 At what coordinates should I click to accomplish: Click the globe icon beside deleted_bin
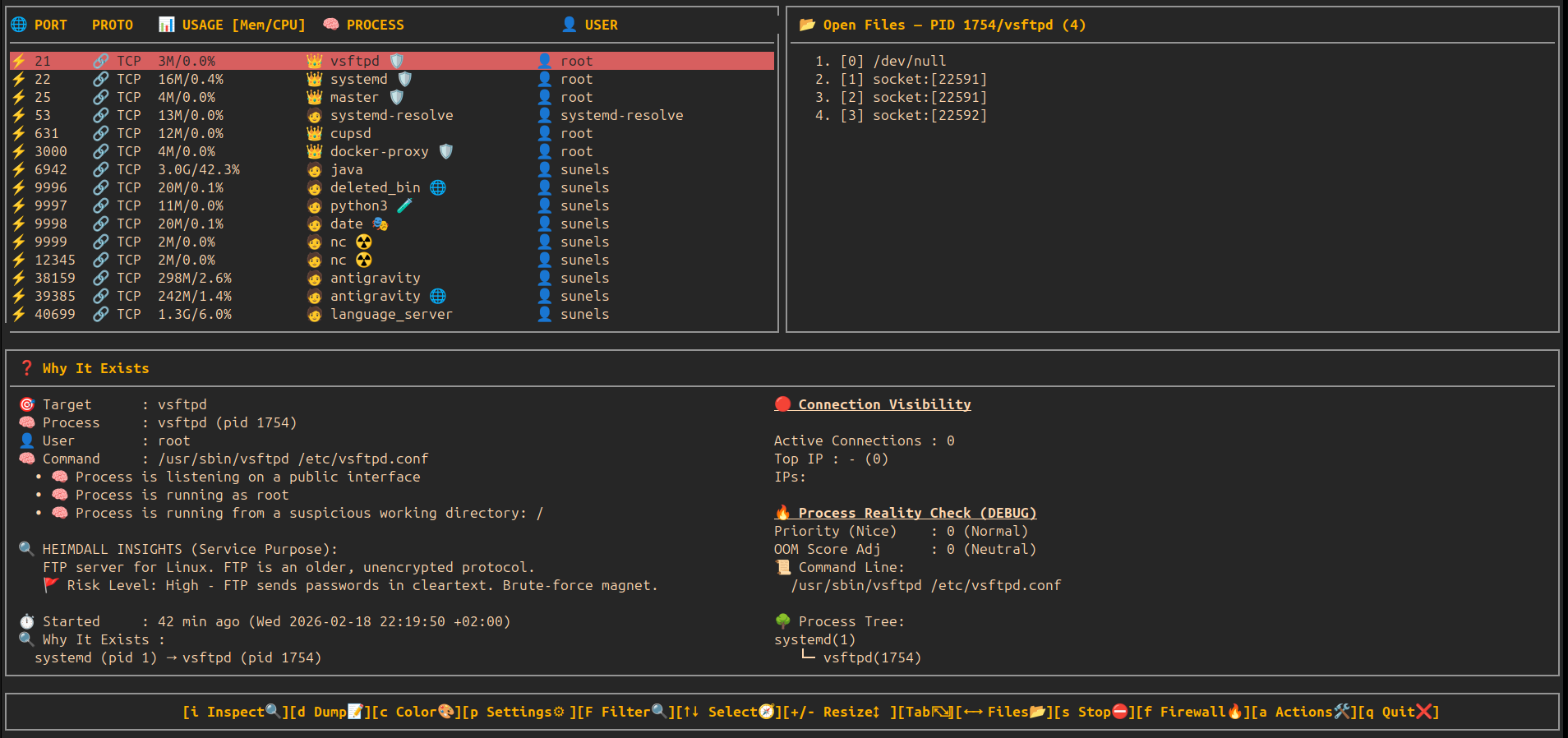[438, 187]
